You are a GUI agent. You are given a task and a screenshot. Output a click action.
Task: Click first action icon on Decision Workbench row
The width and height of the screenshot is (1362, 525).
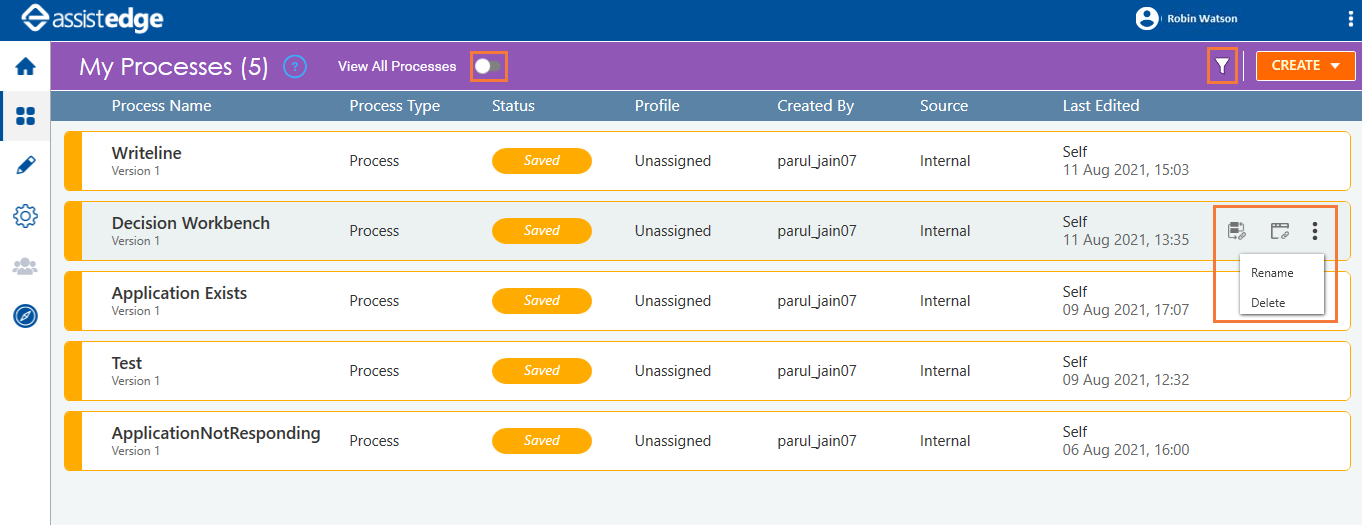(1237, 231)
